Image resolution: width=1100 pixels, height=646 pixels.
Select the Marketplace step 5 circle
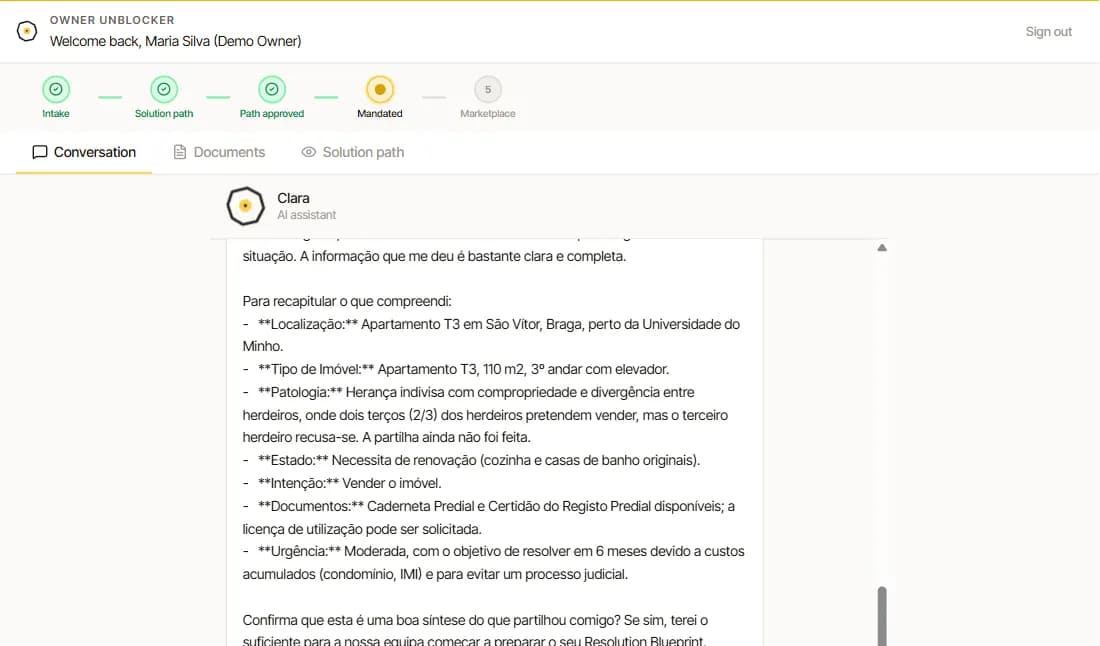click(488, 89)
